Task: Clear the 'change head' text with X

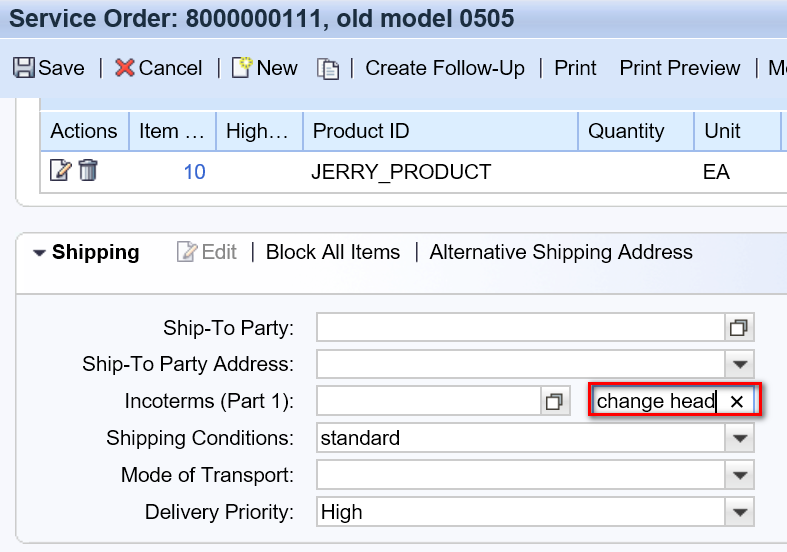Action: point(736,401)
